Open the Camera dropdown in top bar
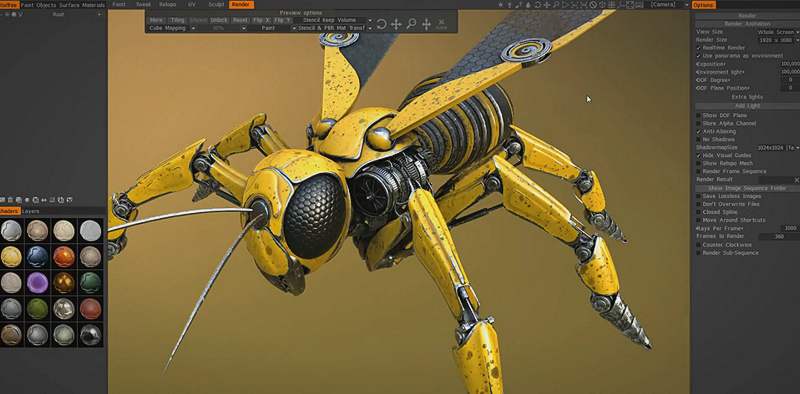800x394 pixels. point(668,5)
